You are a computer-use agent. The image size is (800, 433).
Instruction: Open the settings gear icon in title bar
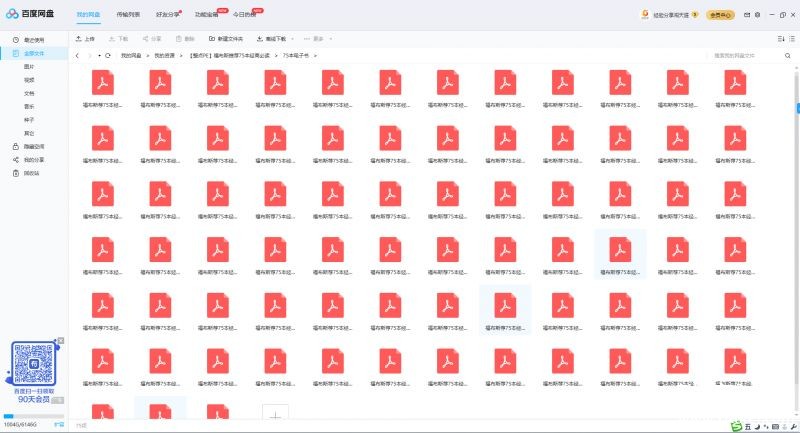757,15
